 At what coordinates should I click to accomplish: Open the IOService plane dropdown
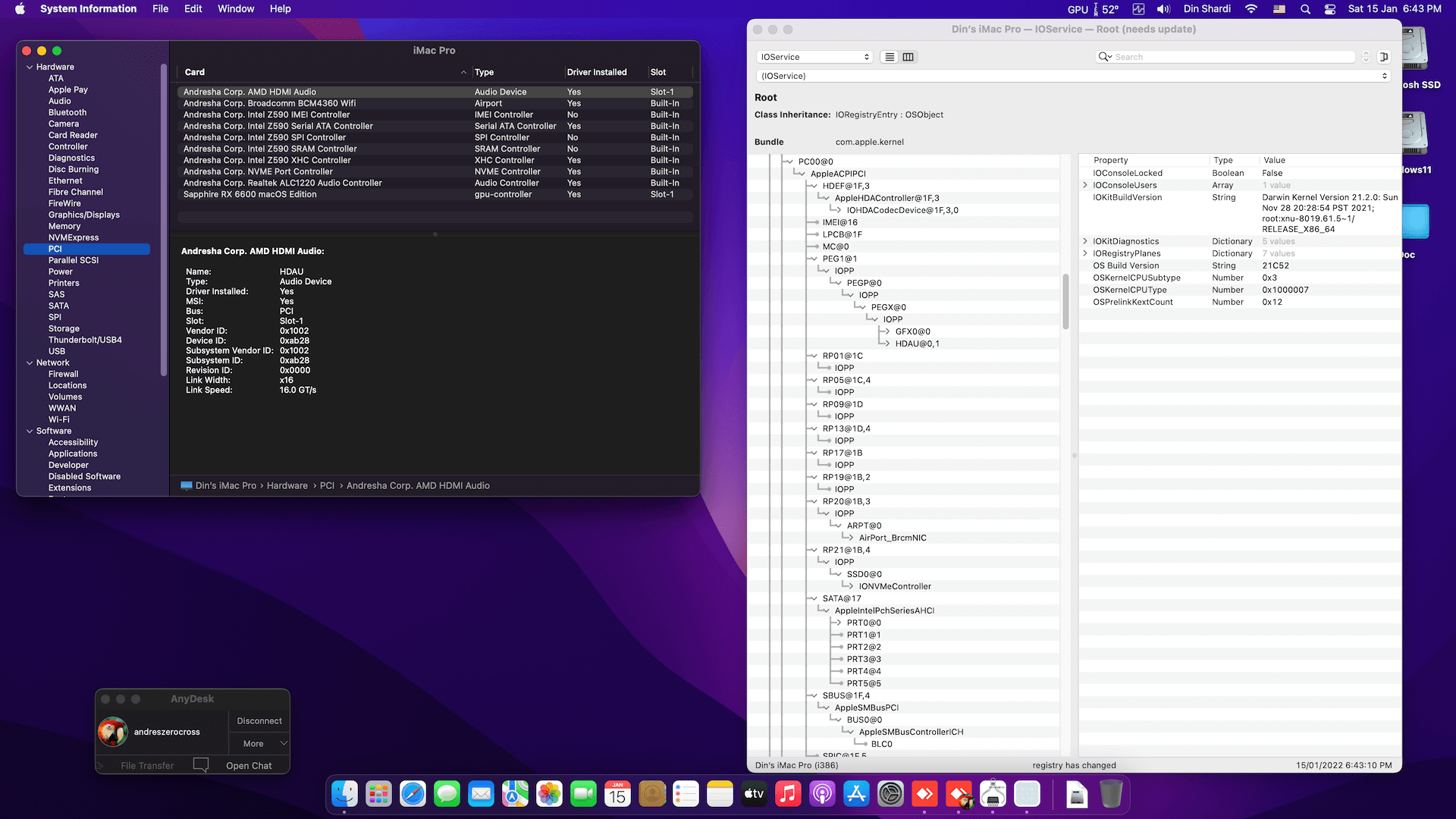(814, 57)
